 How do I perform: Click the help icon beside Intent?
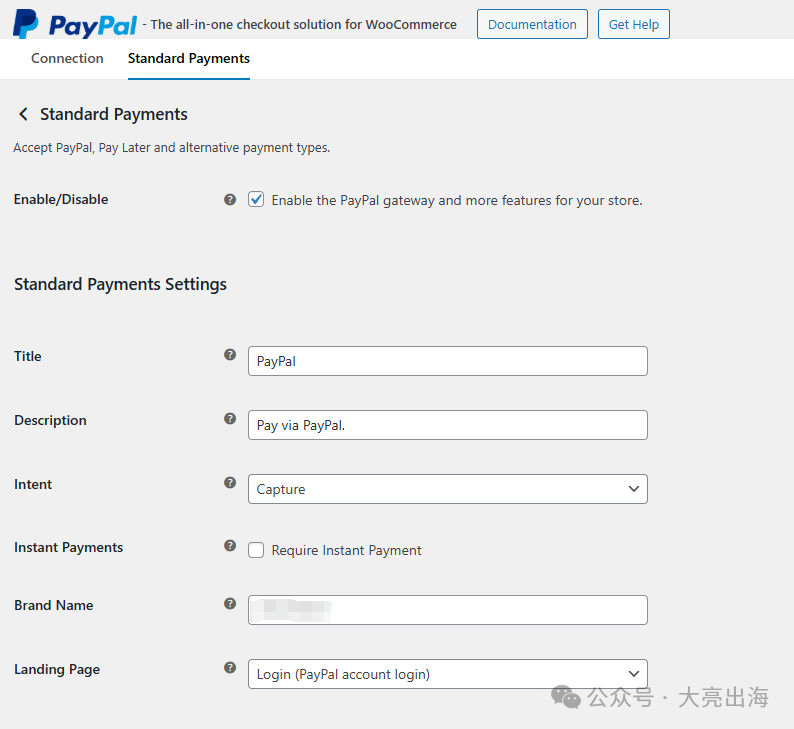tap(230, 482)
